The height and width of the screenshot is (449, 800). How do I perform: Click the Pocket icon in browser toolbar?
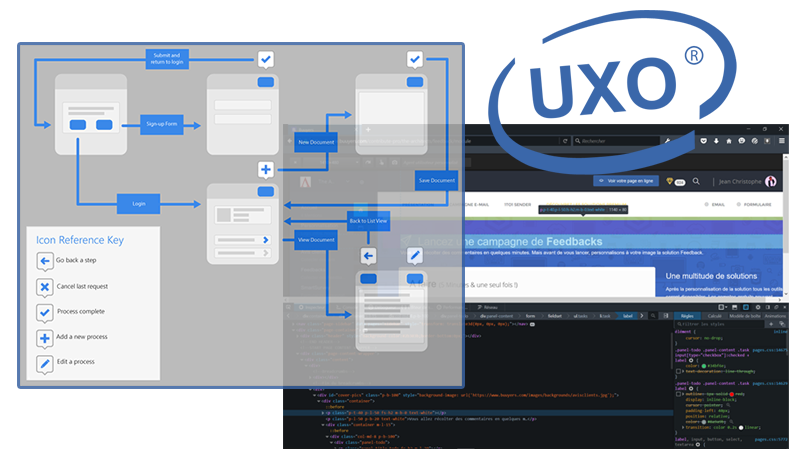703,141
